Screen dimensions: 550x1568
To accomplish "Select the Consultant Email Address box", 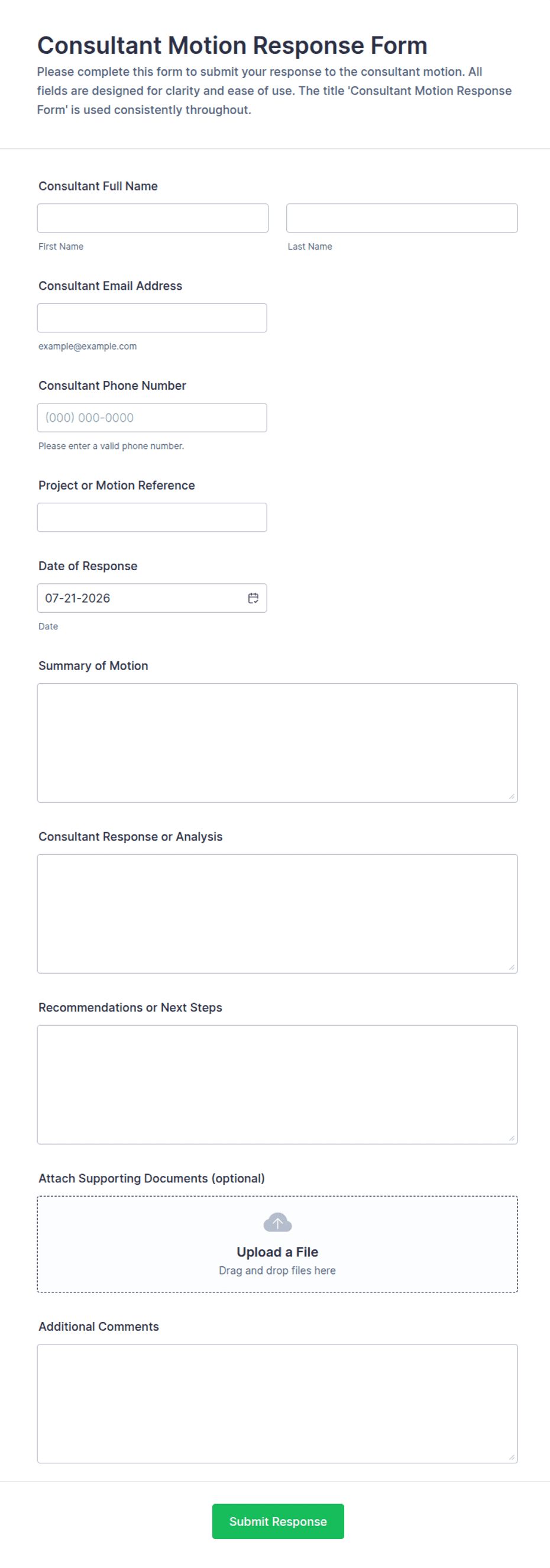I will (152, 318).
